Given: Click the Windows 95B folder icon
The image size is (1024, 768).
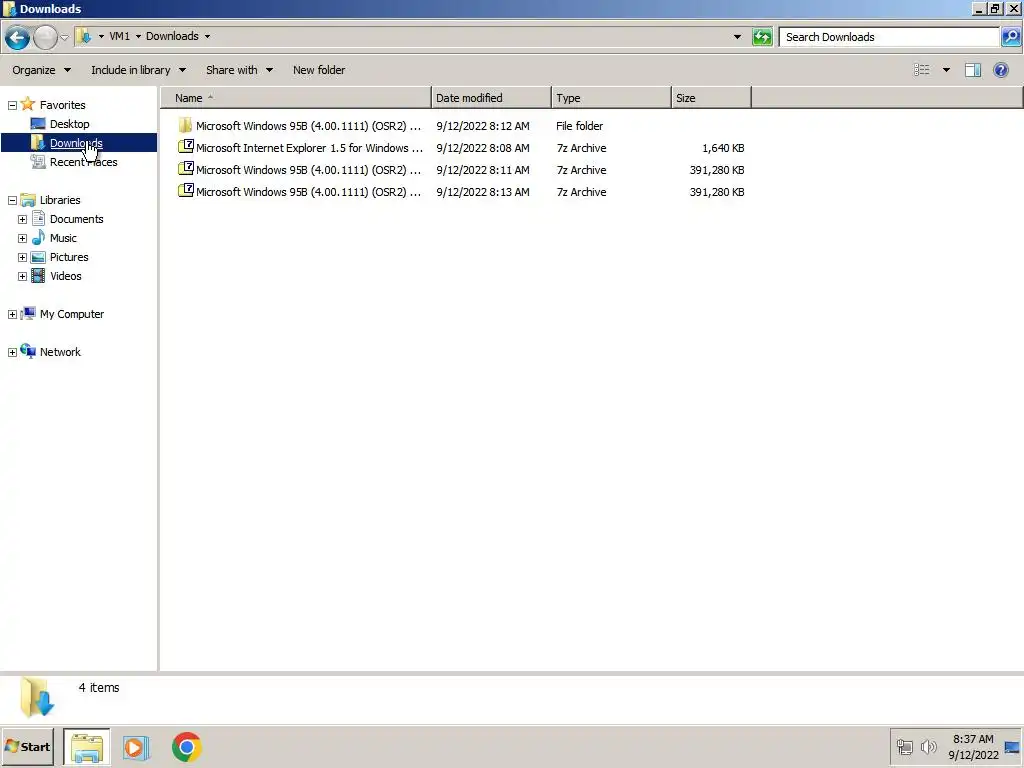Looking at the screenshot, I should pos(185,125).
